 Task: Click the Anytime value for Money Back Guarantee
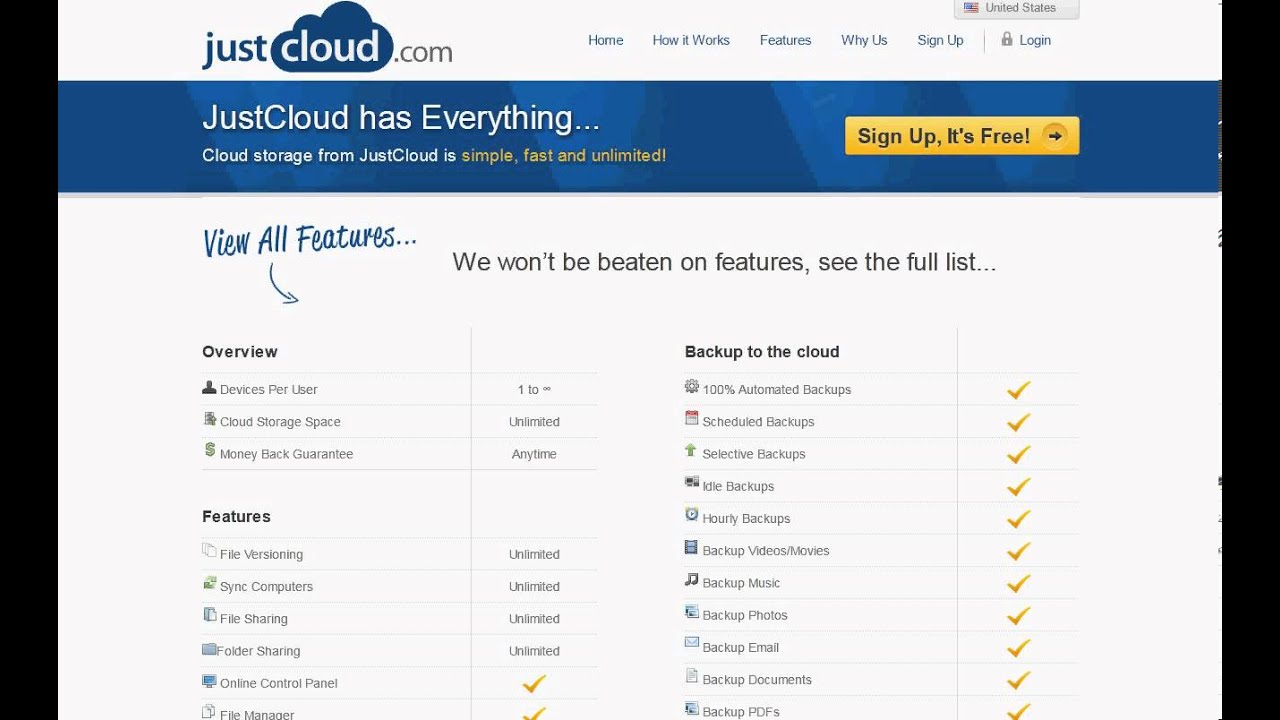coord(534,454)
